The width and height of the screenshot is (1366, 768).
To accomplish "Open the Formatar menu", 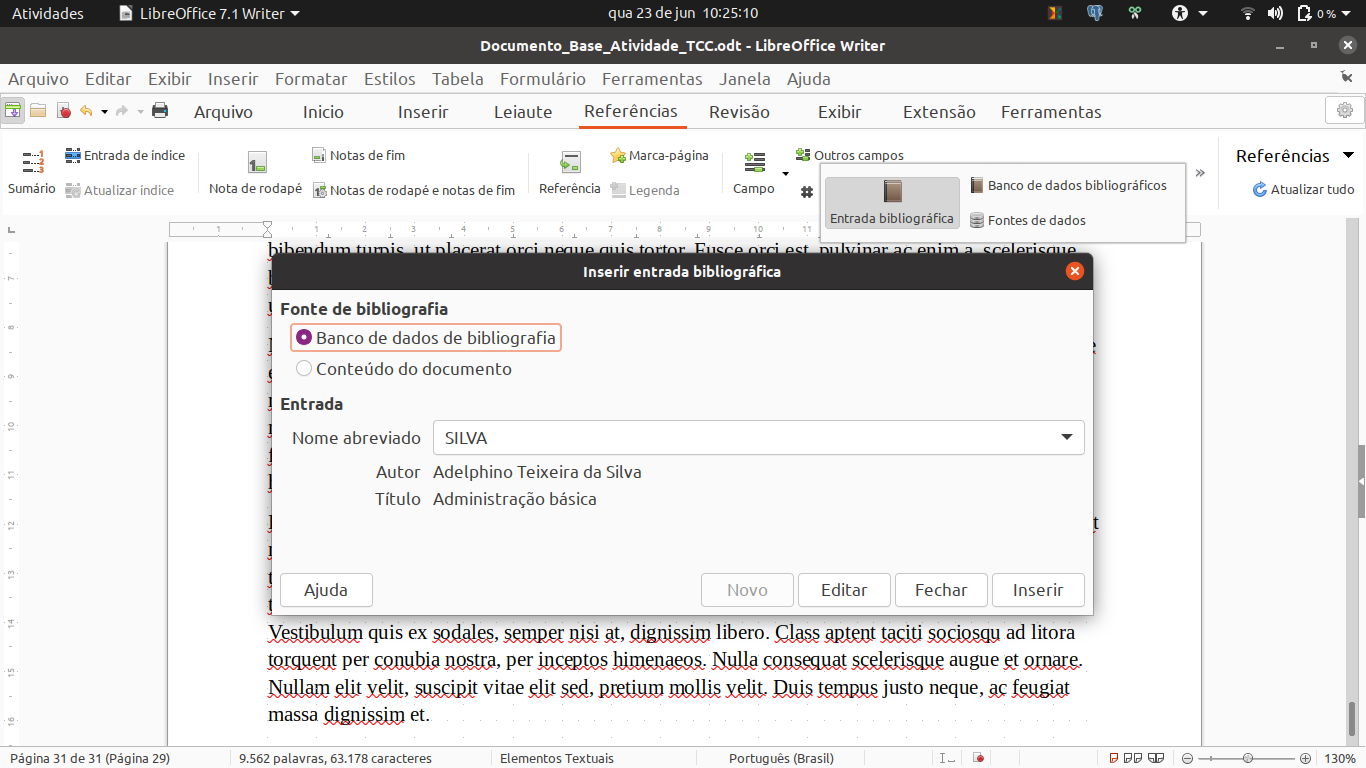I will tap(311, 79).
